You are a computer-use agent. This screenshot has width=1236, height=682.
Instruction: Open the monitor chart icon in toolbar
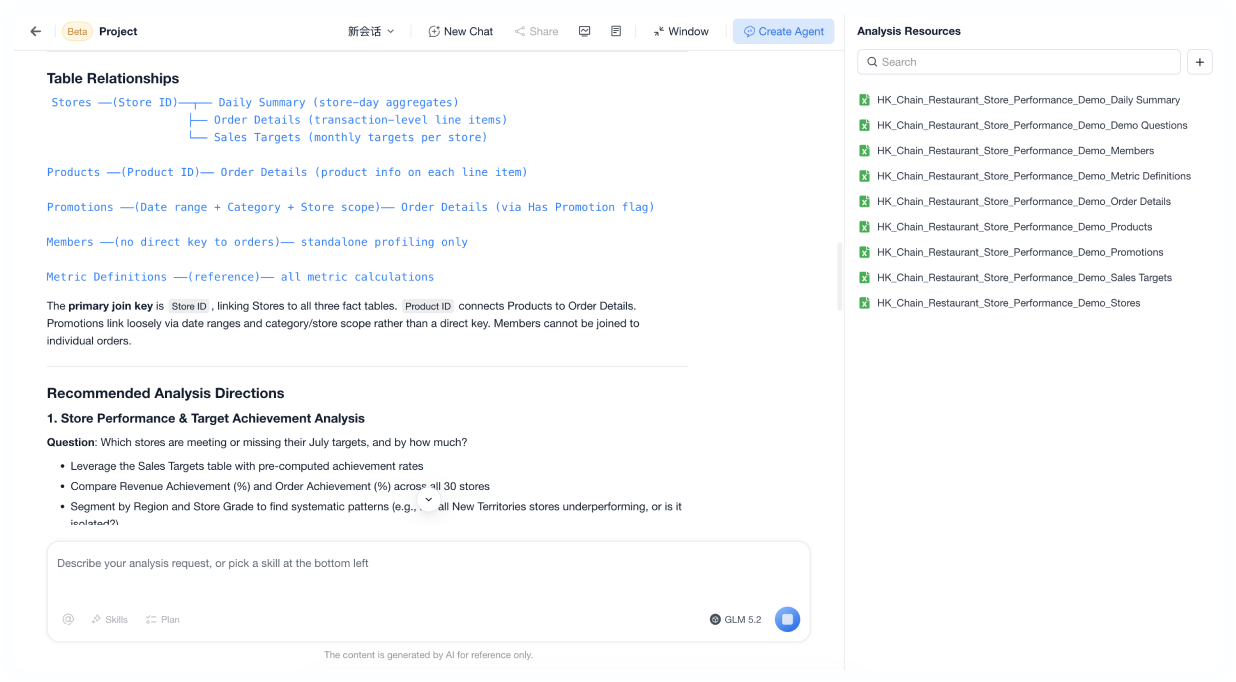click(584, 31)
